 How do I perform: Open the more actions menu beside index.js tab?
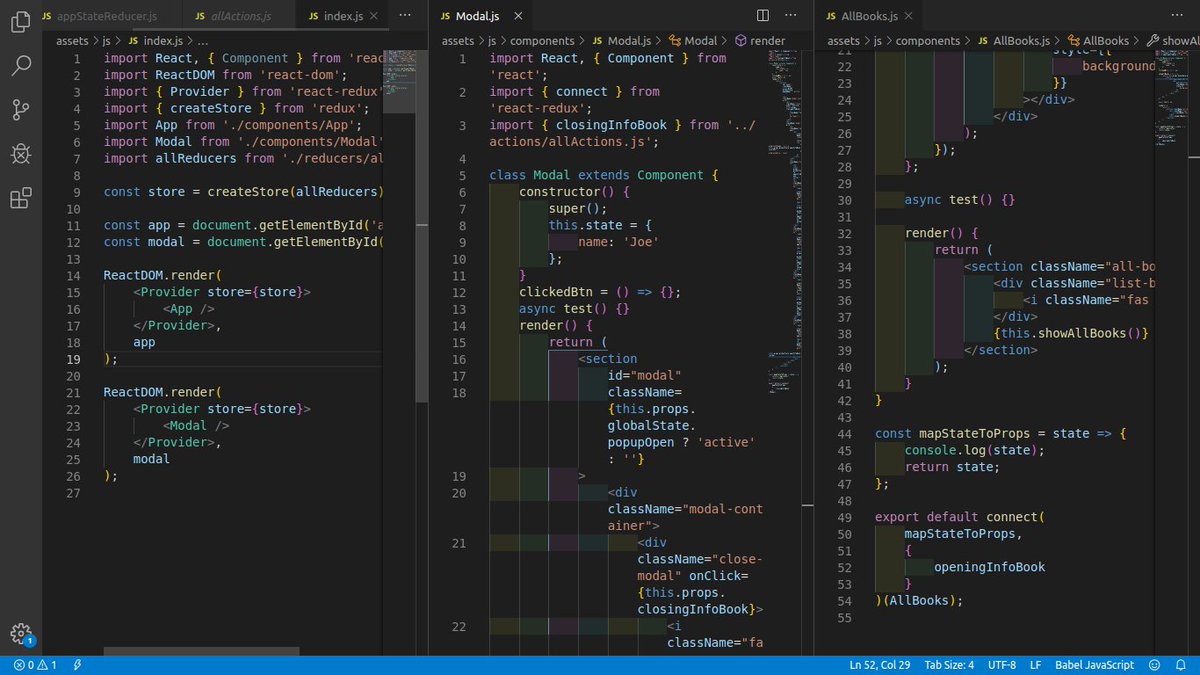404,16
